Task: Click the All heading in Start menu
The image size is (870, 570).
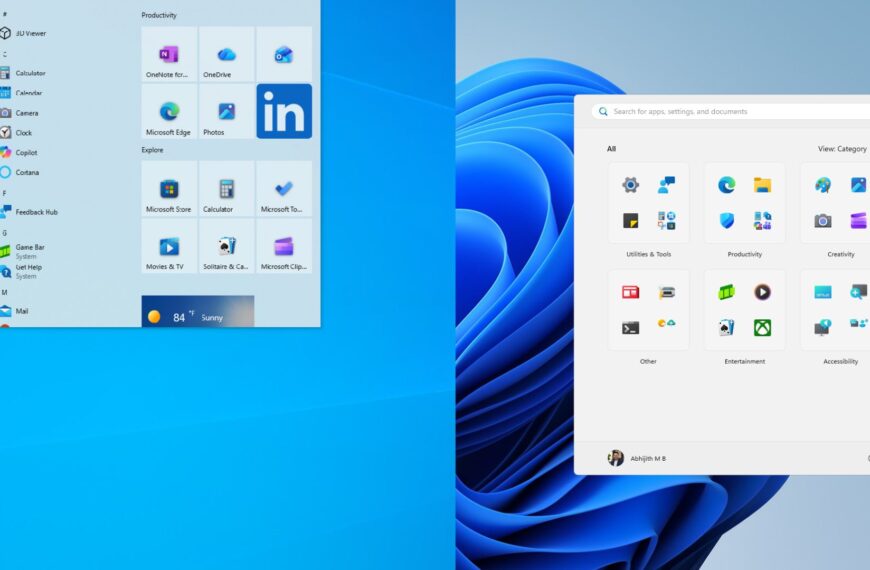Action: (x=611, y=149)
